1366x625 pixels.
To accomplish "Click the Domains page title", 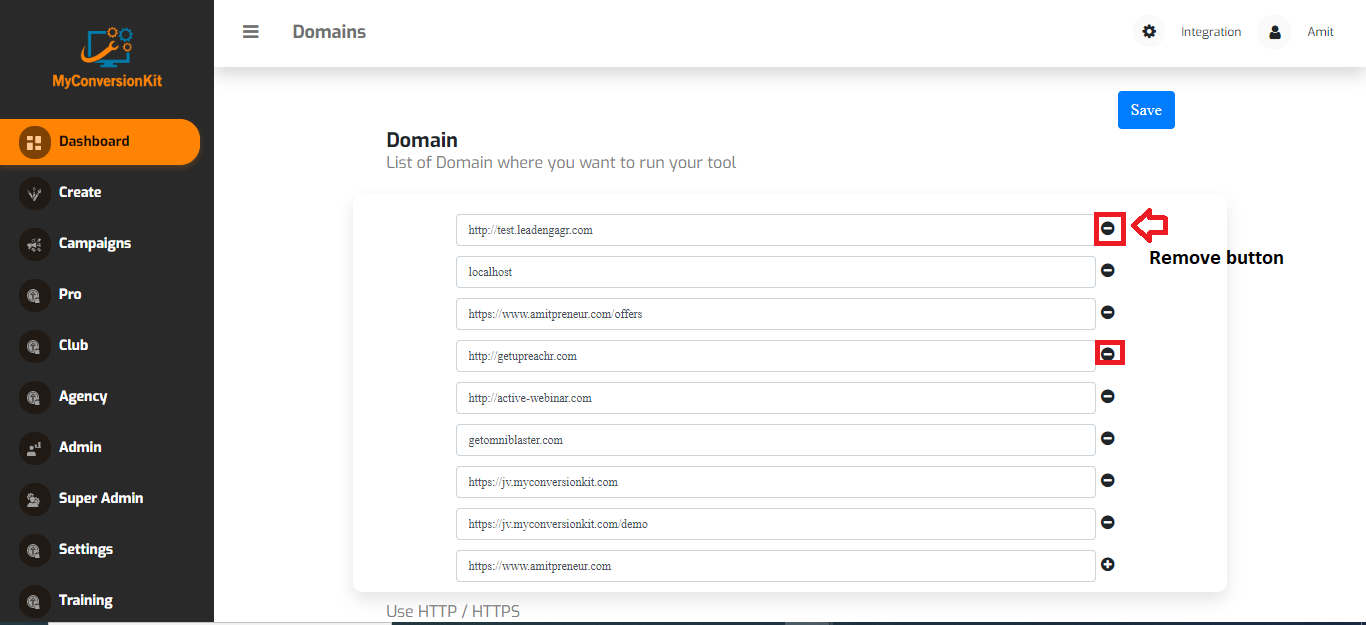I will click(329, 32).
